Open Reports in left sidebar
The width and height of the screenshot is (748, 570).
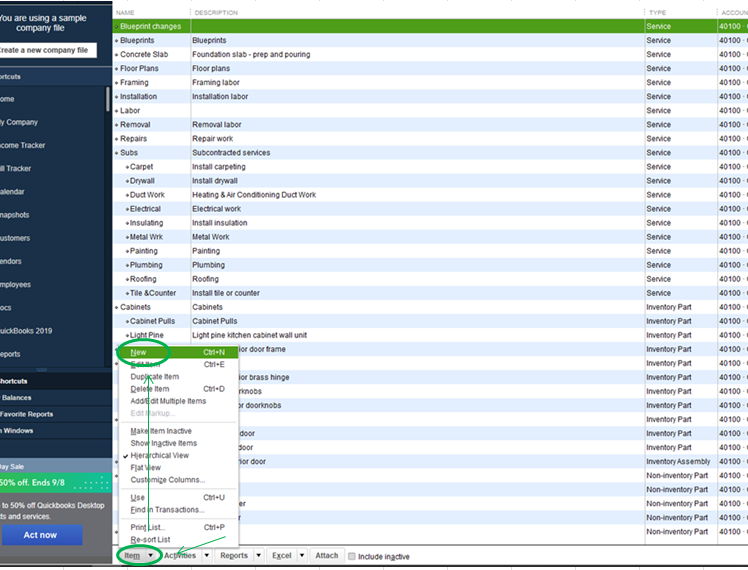click(x=10, y=354)
